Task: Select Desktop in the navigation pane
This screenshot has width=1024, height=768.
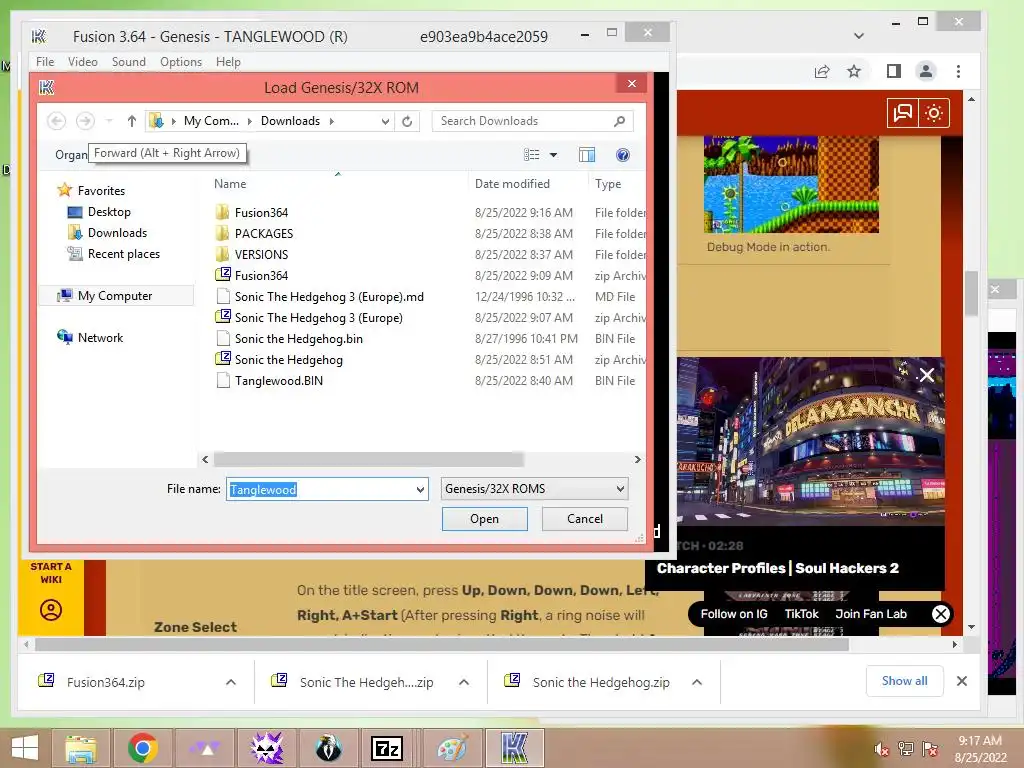Action: (x=109, y=212)
